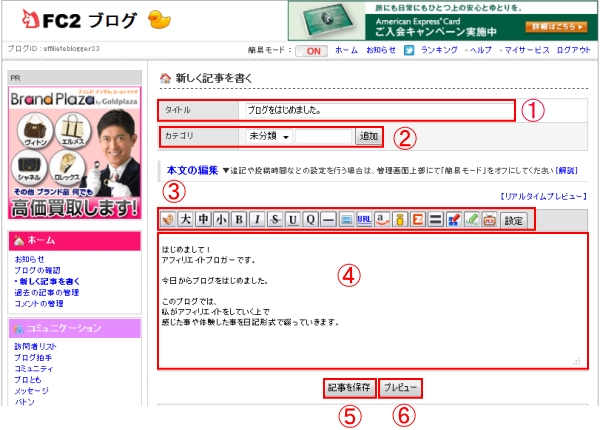600x430 pixels.
Task: Click the American Express banner ad
Action: pos(443,20)
